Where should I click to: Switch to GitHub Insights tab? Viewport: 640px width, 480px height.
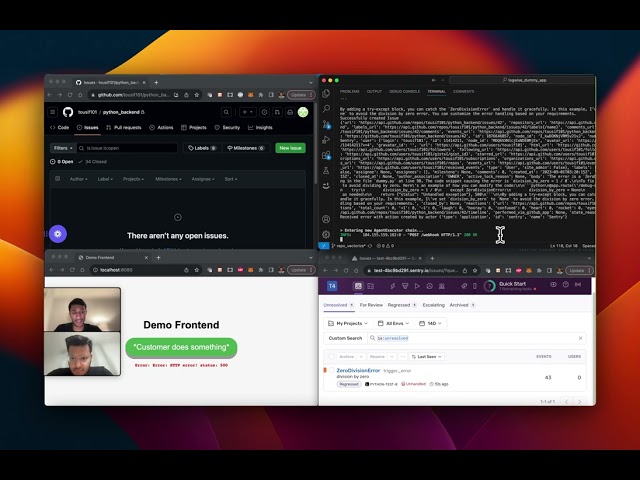coord(260,127)
